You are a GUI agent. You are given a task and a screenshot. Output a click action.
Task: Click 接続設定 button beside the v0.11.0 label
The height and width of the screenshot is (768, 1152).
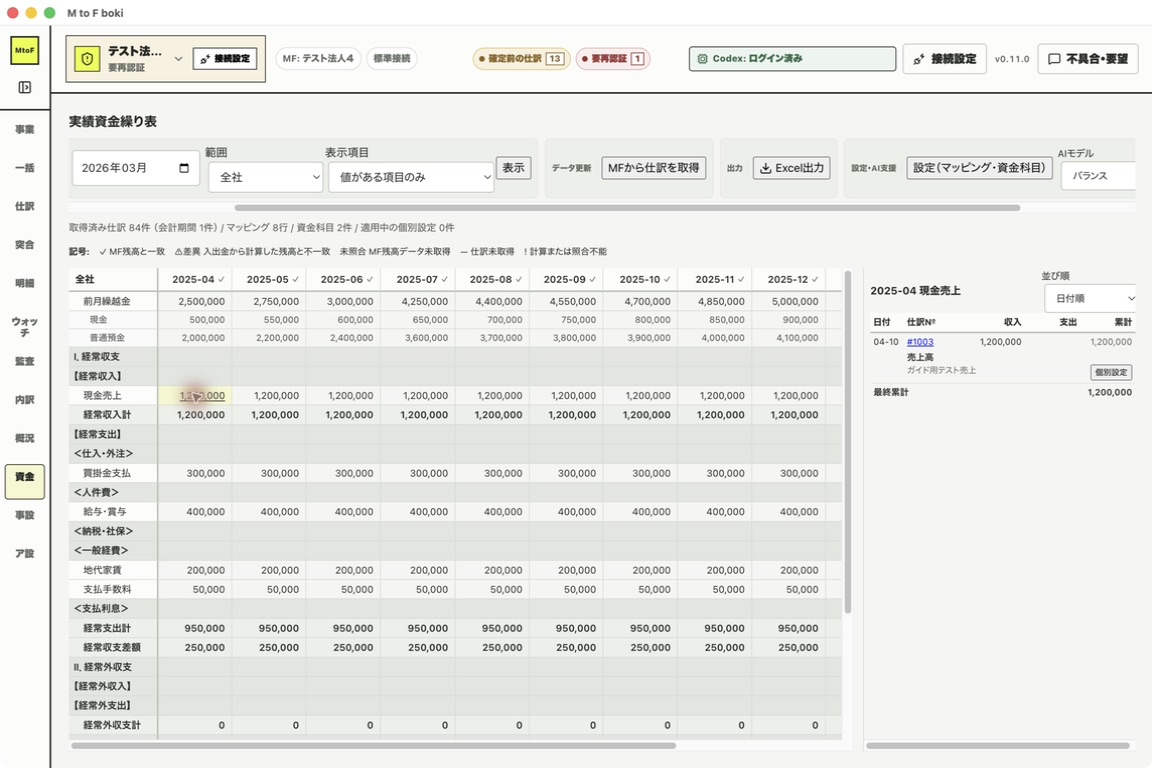[x=944, y=59]
